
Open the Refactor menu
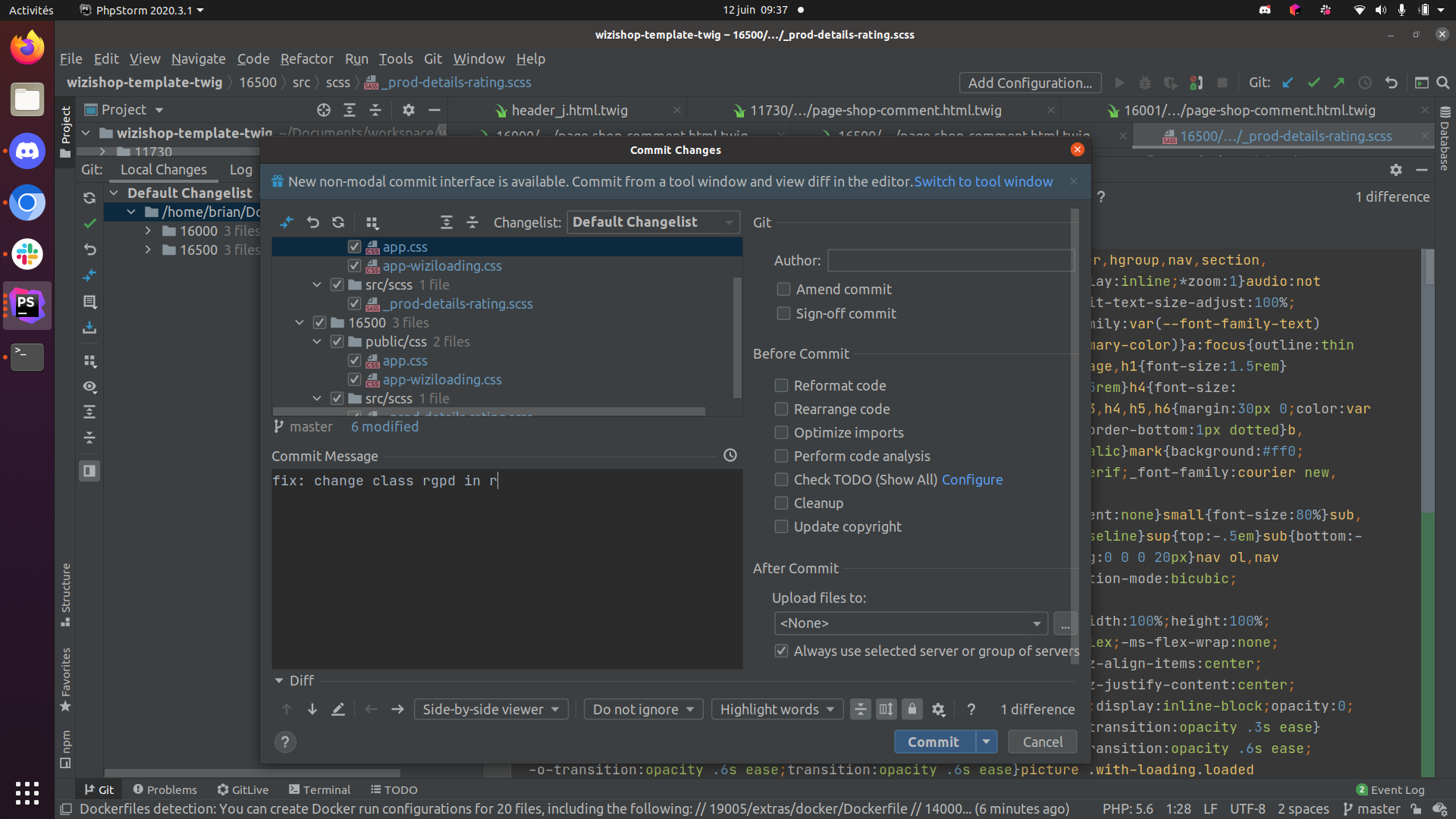pos(306,58)
